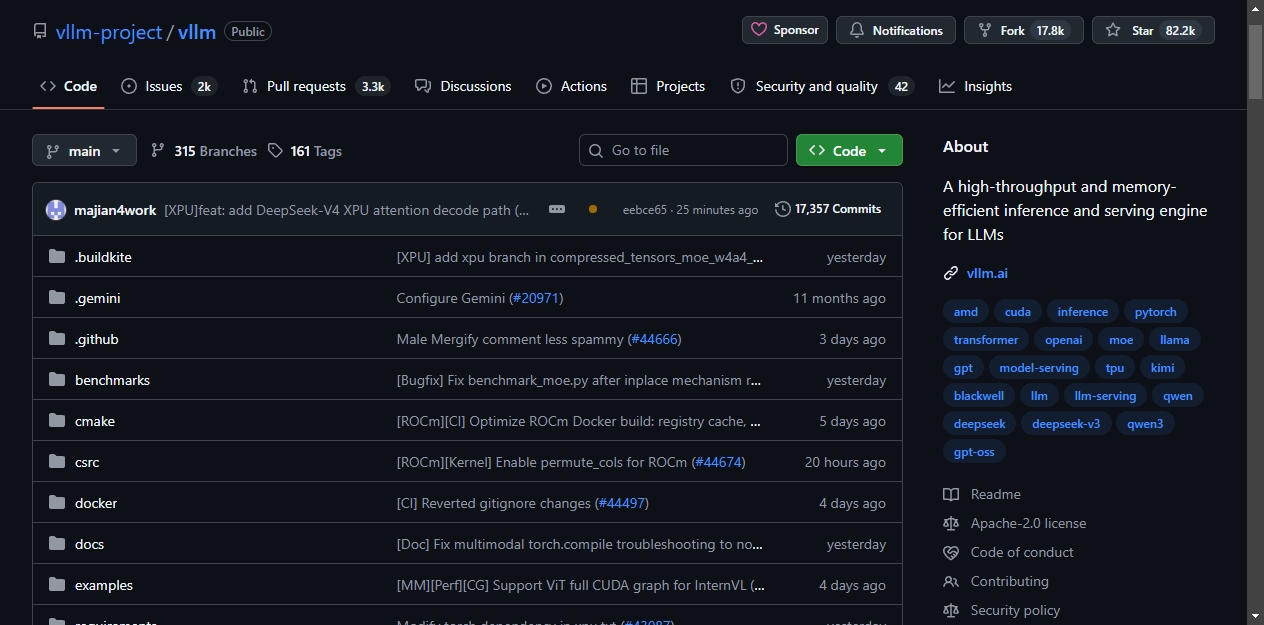Open commit message for docs folder
1264x625 pixels.
(x=580, y=544)
